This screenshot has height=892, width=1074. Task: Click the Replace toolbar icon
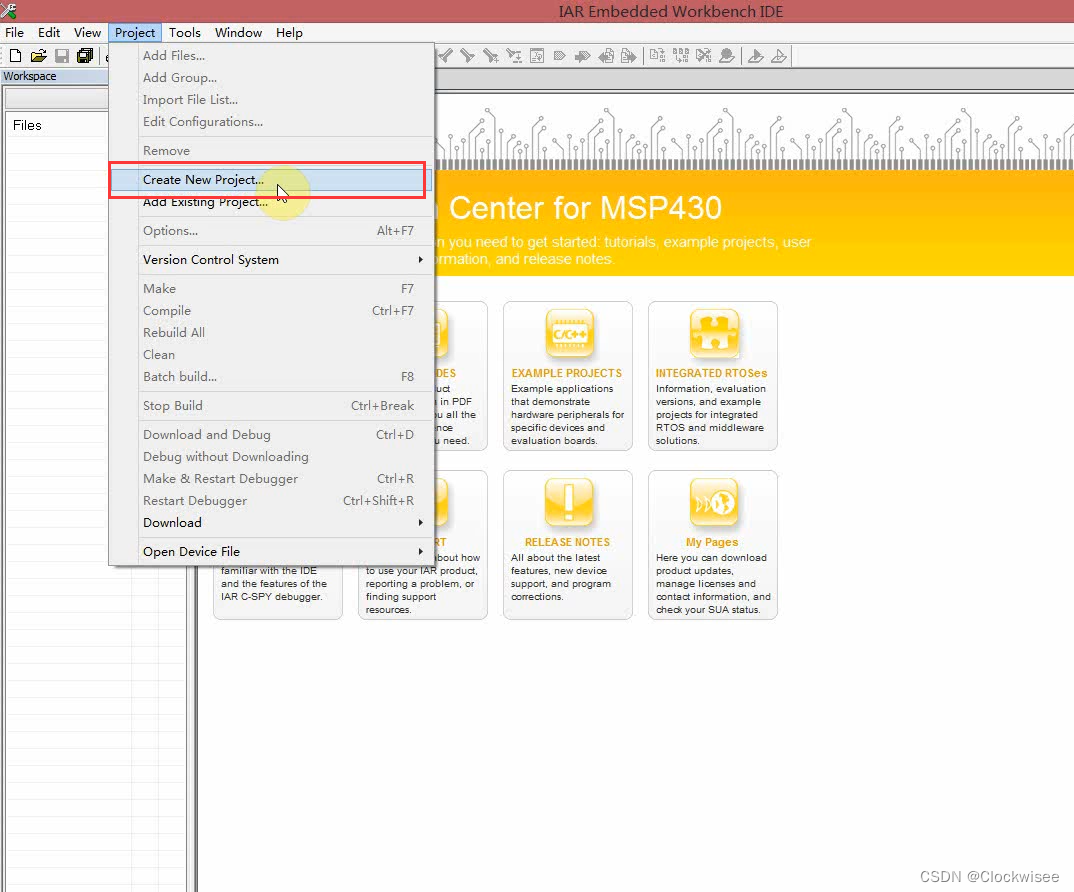point(514,56)
